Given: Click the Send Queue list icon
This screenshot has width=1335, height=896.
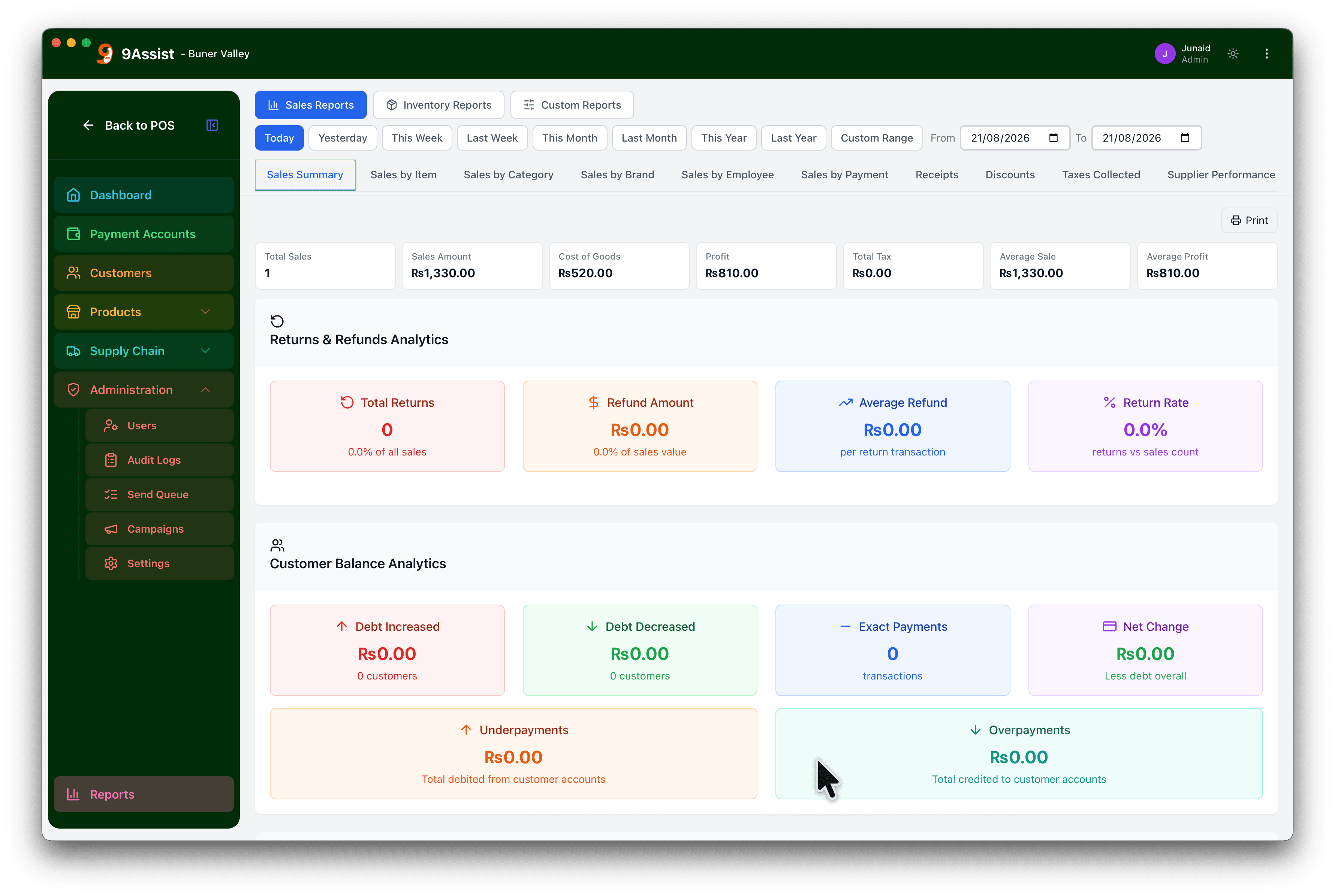Looking at the screenshot, I should [x=111, y=495].
